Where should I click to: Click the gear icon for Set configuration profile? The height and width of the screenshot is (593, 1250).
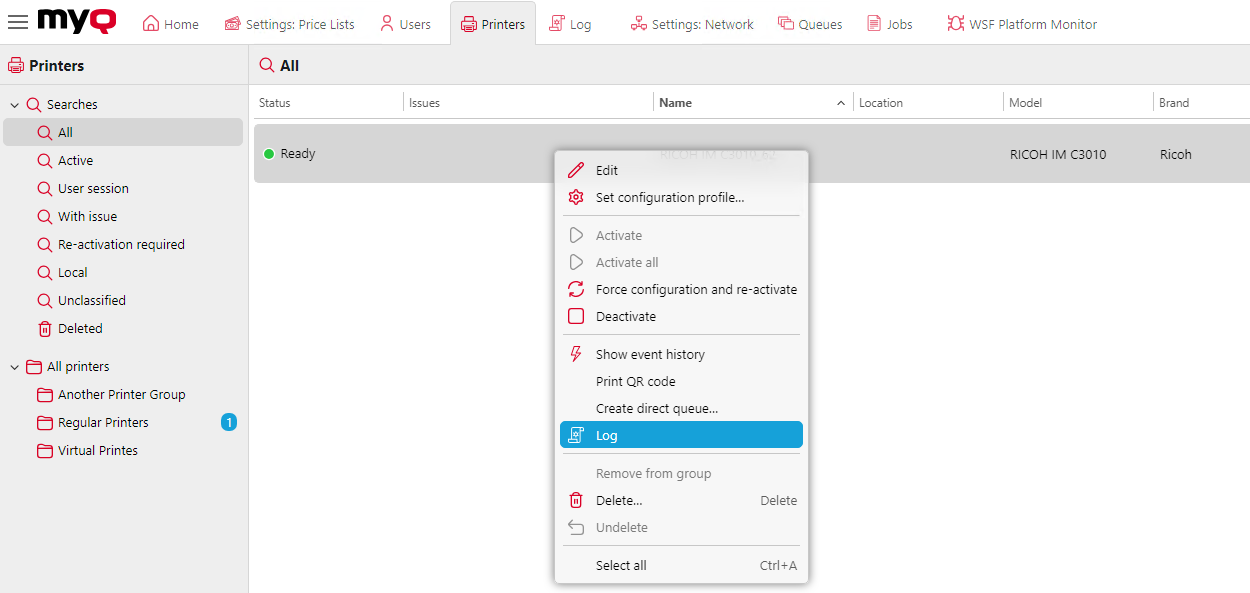pyautogui.click(x=576, y=197)
